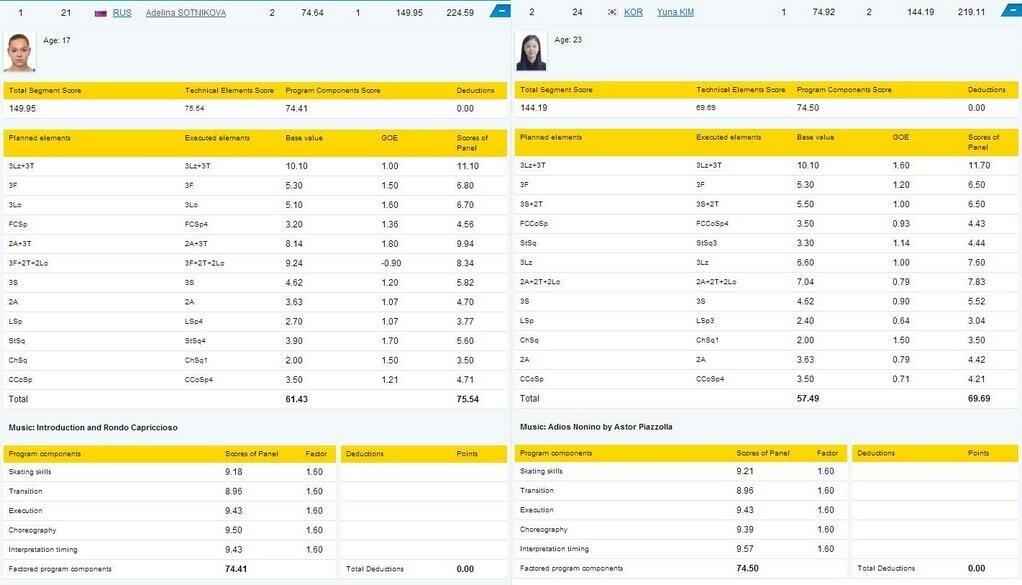Click 'Music: Introduction and Rondo Capriccioso' text
This screenshot has height=585, width=1022.
point(93,428)
